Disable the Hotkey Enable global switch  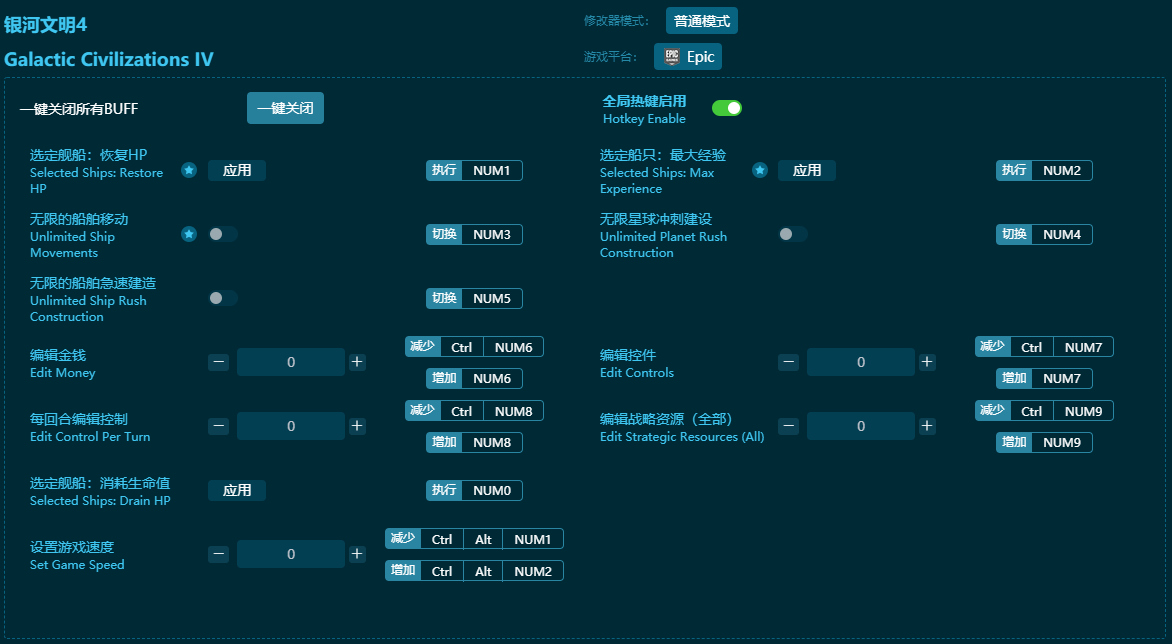point(727,107)
